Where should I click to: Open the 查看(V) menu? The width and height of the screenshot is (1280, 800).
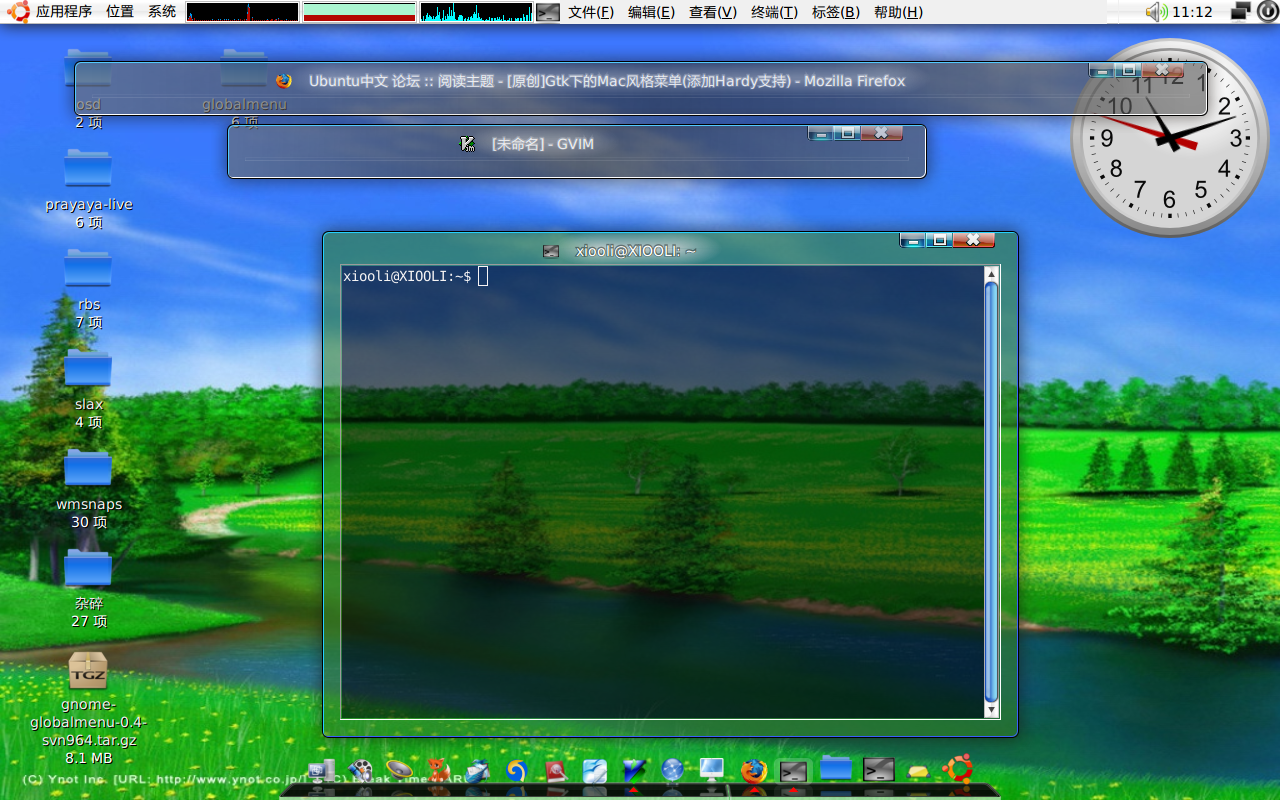click(x=713, y=12)
